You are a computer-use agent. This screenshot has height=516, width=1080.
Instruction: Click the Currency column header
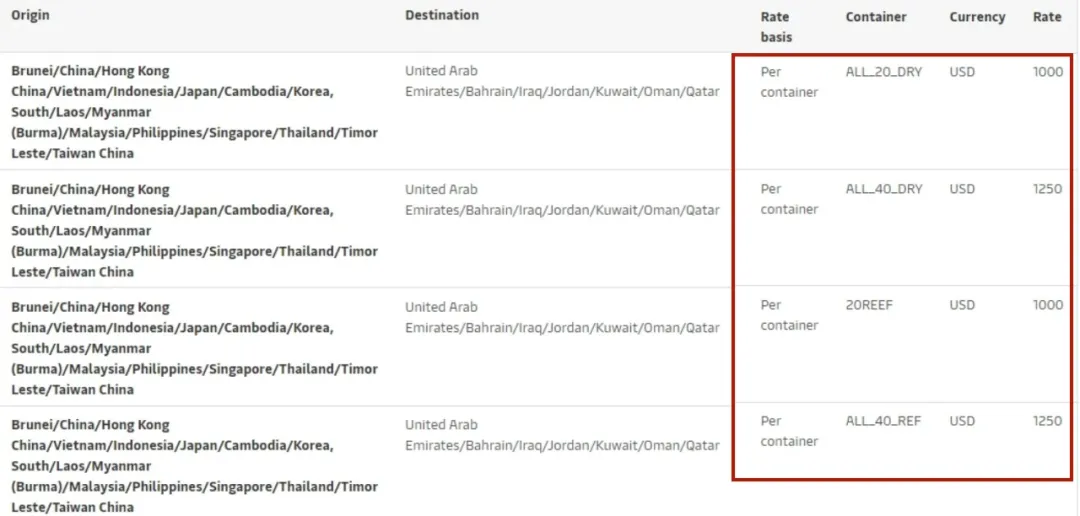click(977, 17)
